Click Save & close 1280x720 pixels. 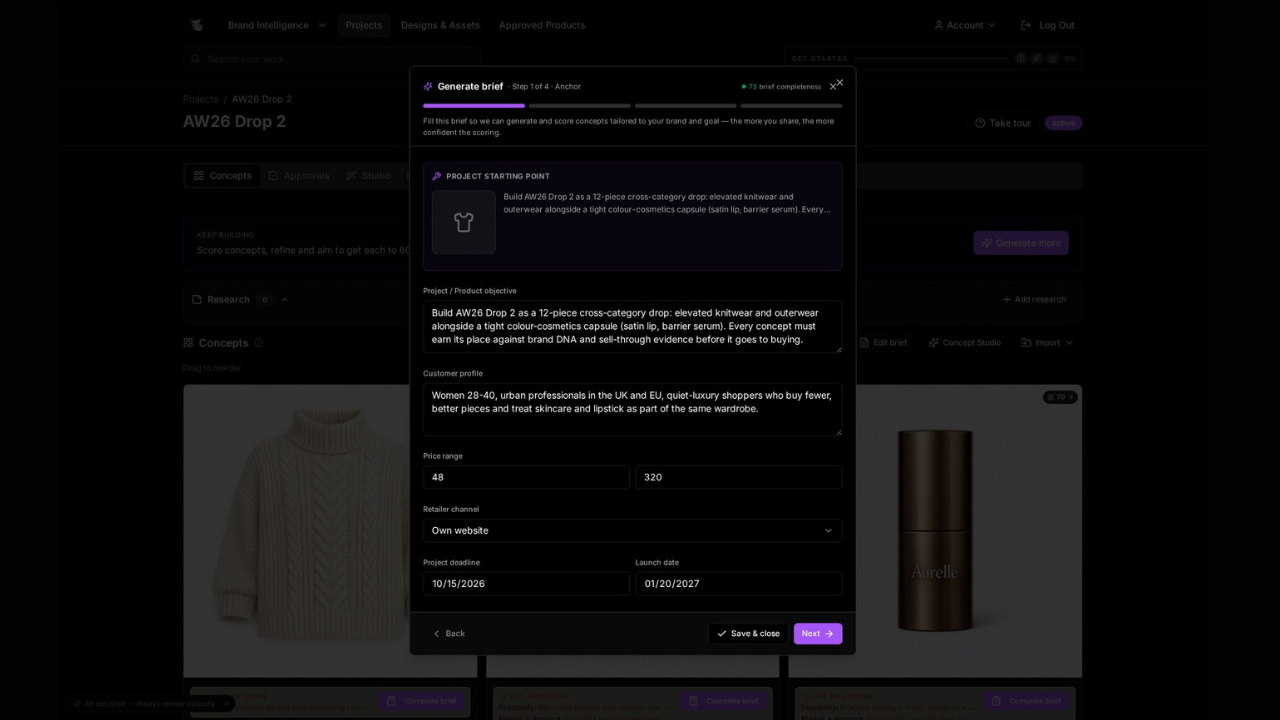[748, 634]
